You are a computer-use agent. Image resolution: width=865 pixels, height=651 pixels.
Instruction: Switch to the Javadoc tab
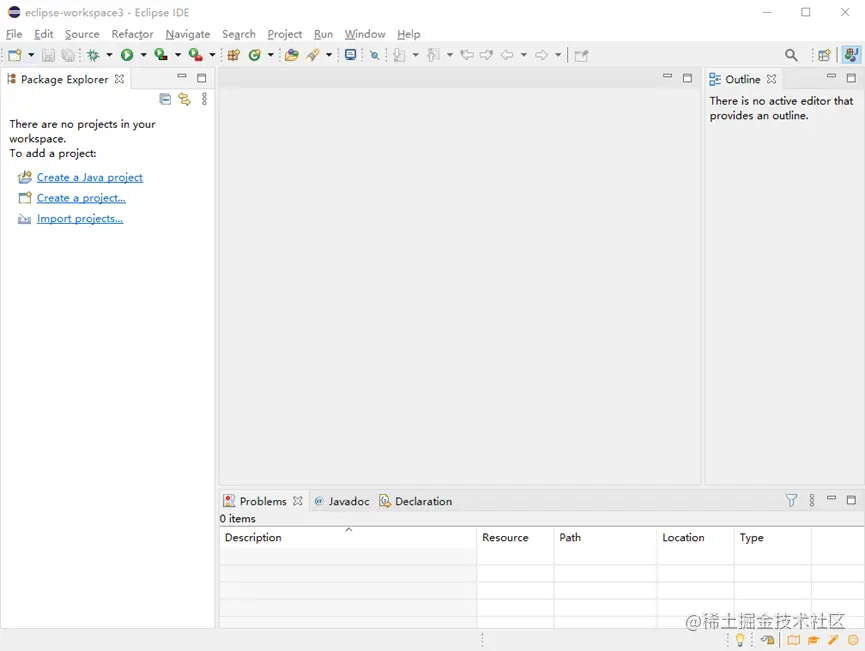pos(342,501)
